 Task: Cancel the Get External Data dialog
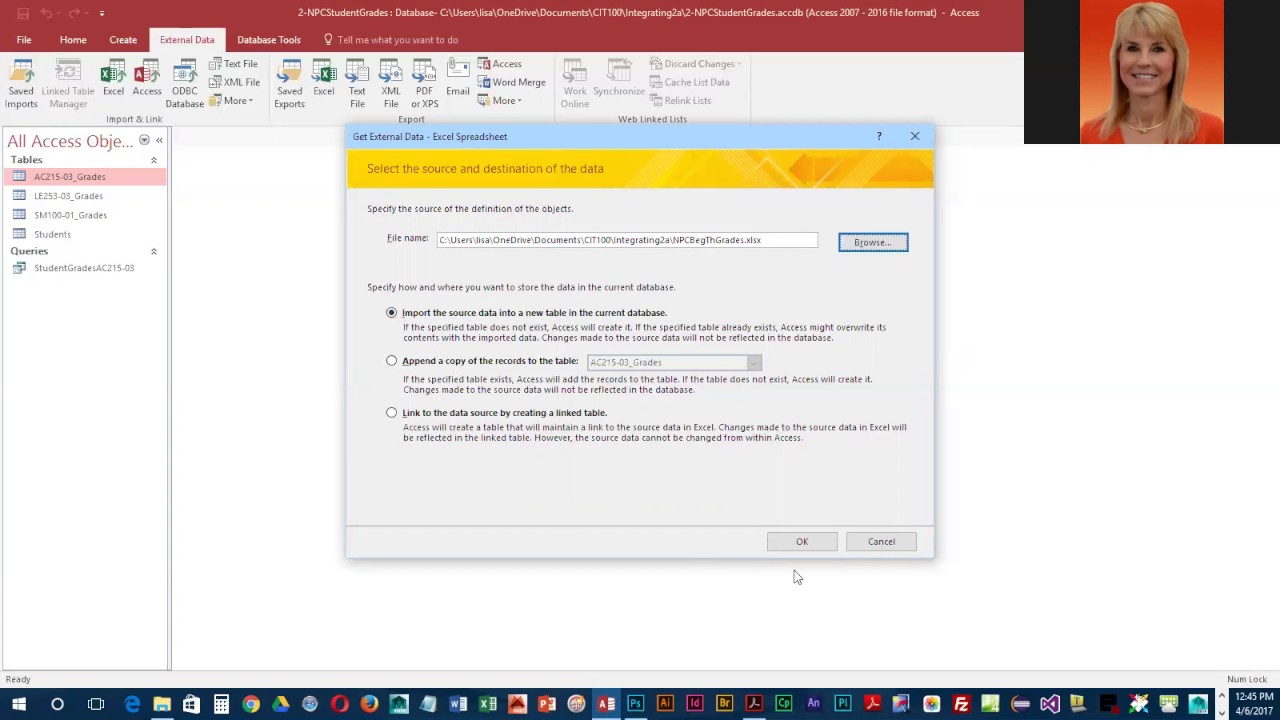[881, 542]
